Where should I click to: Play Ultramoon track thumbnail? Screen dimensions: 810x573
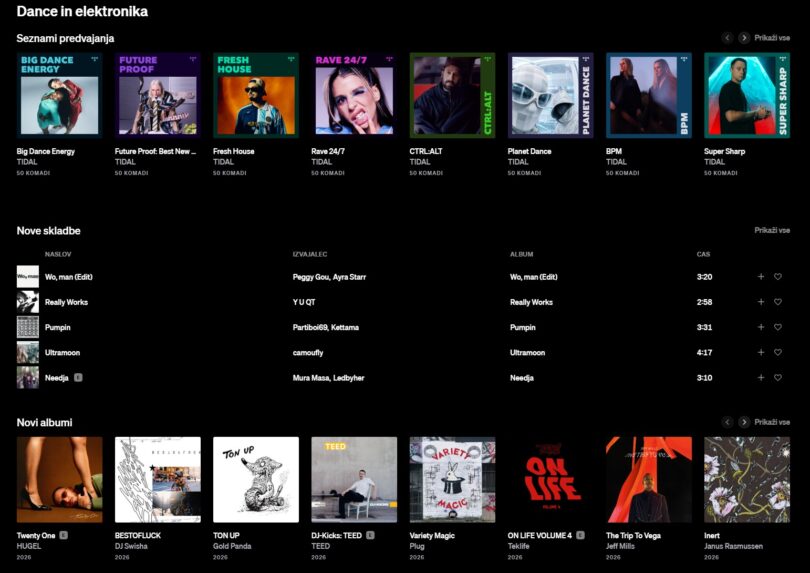coord(27,352)
